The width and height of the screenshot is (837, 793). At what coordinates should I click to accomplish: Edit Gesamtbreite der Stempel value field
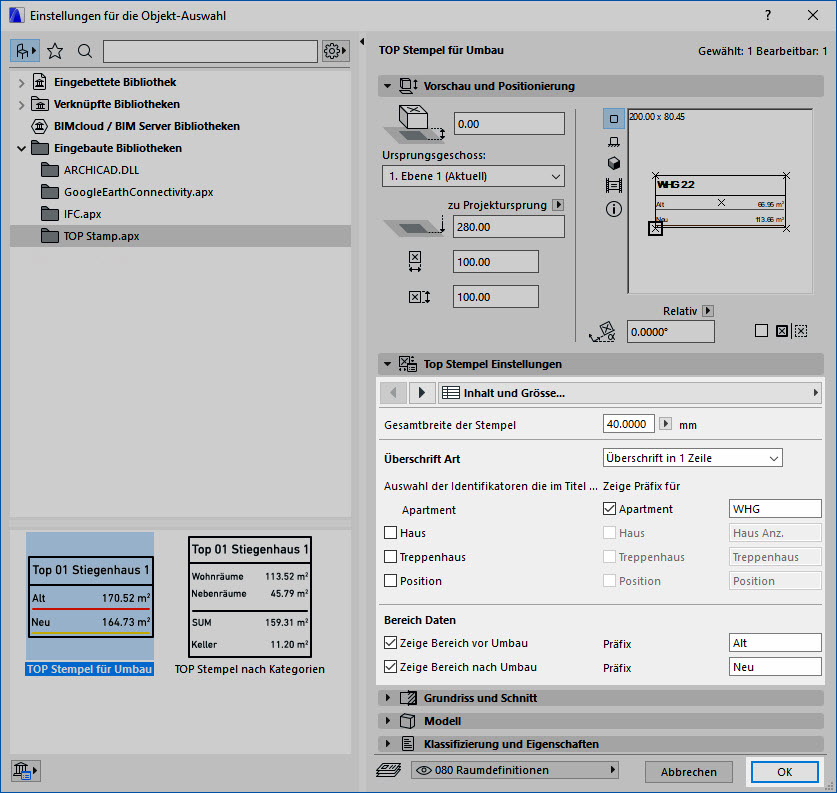coord(629,424)
